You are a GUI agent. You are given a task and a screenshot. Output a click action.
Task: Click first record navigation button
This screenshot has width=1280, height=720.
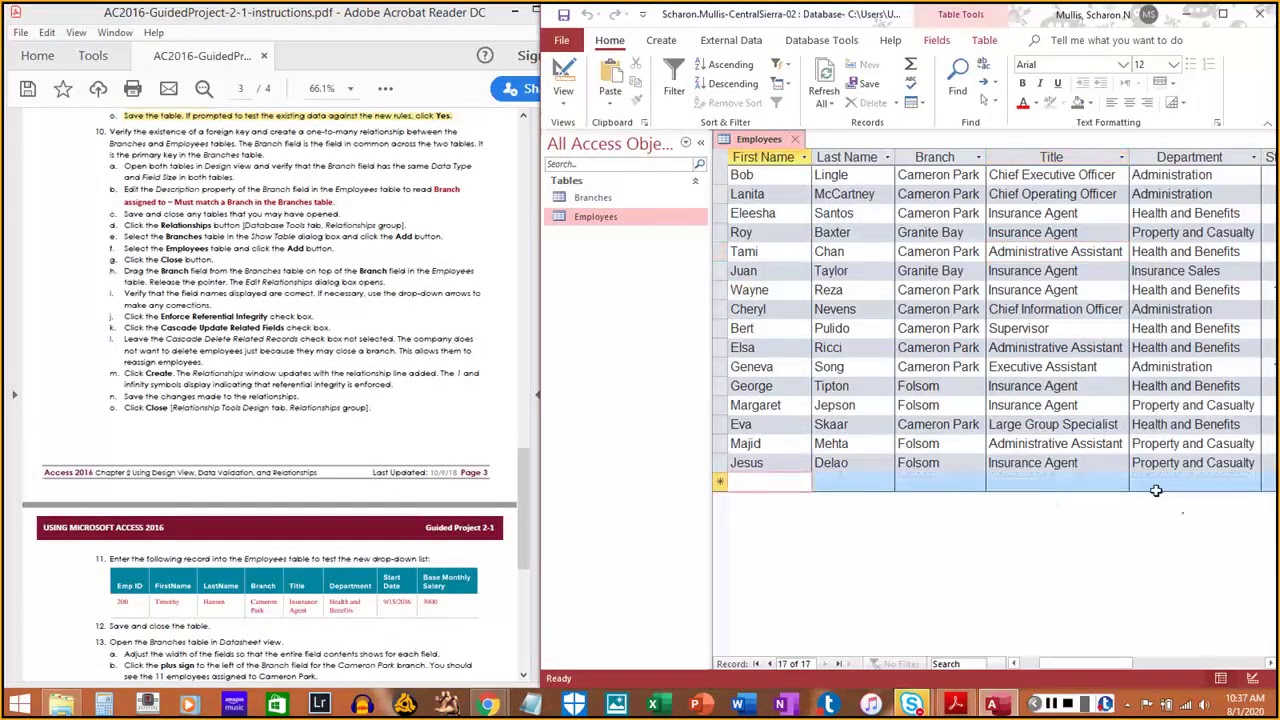pos(756,664)
